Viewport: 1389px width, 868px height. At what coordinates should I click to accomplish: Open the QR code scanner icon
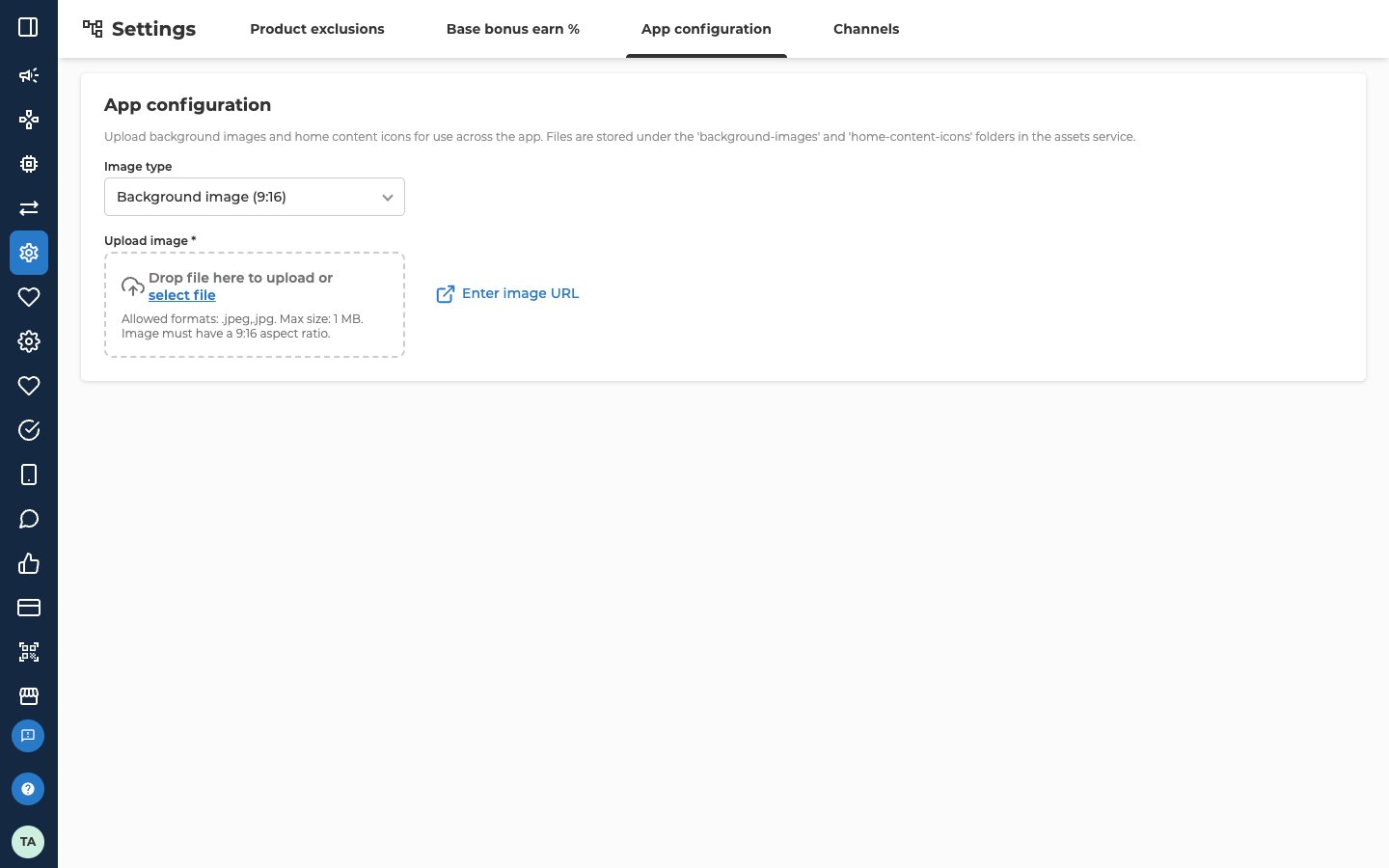pyautogui.click(x=28, y=652)
